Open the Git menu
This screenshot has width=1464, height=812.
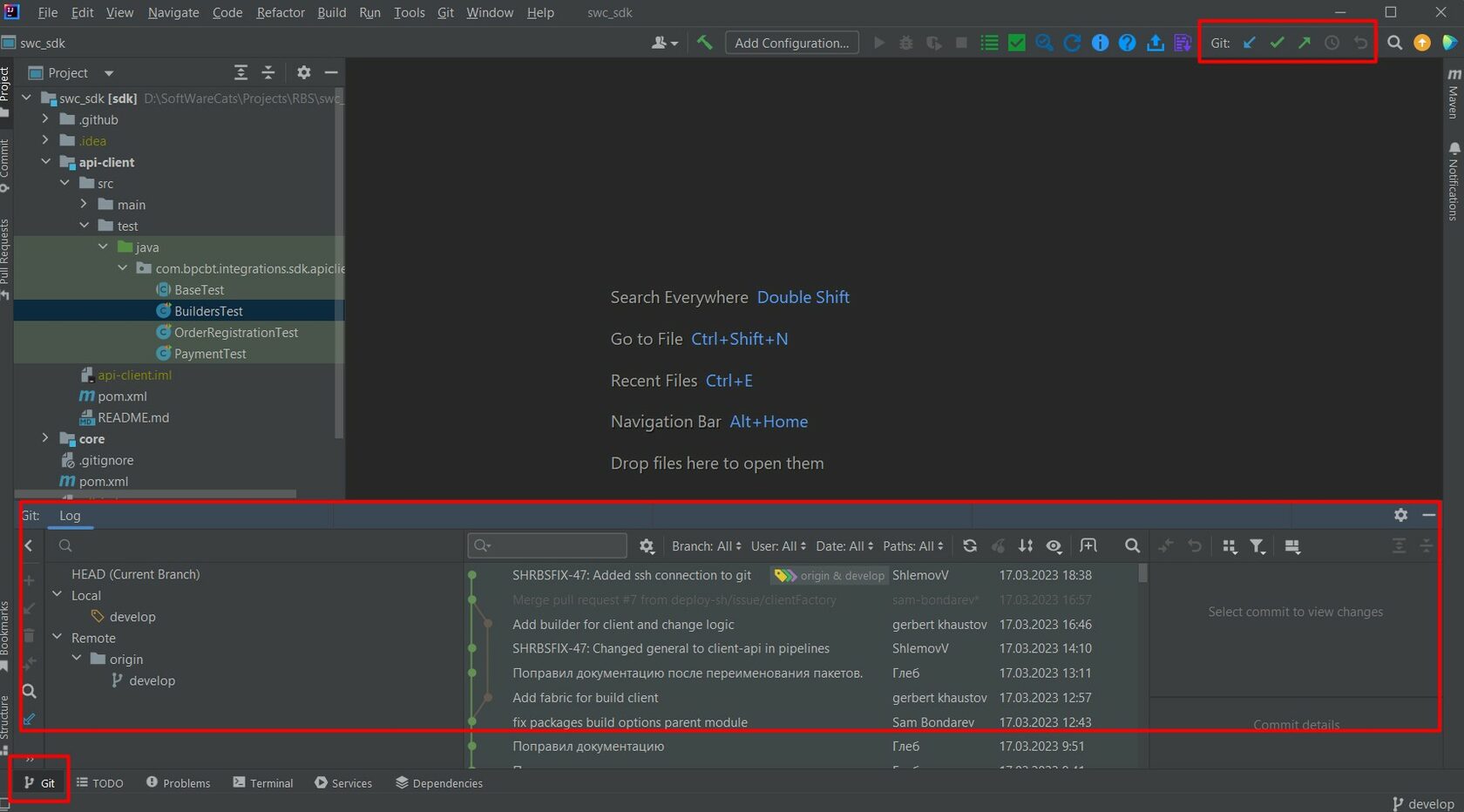click(445, 12)
